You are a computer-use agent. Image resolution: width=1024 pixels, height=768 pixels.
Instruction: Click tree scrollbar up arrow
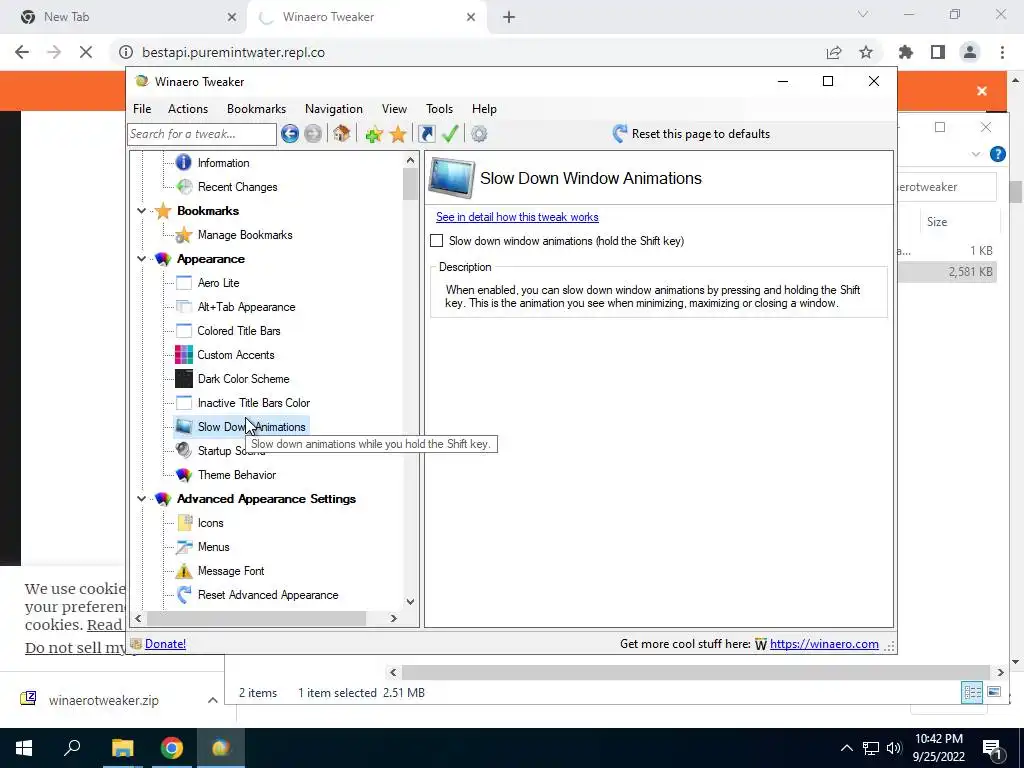[x=410, y=160]
